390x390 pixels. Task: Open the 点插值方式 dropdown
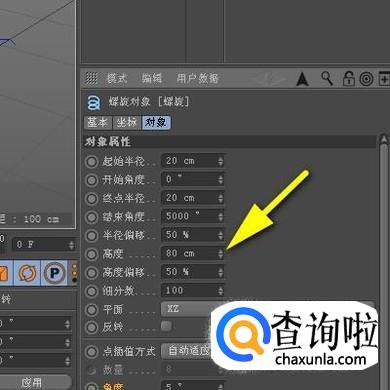[x=187, y=351]
